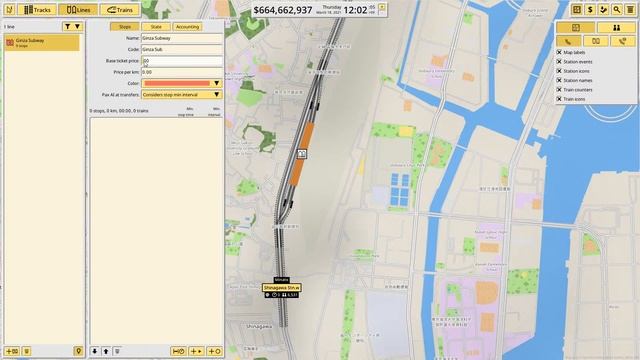
Task: Delete the selected line
Action: [26, 351]
